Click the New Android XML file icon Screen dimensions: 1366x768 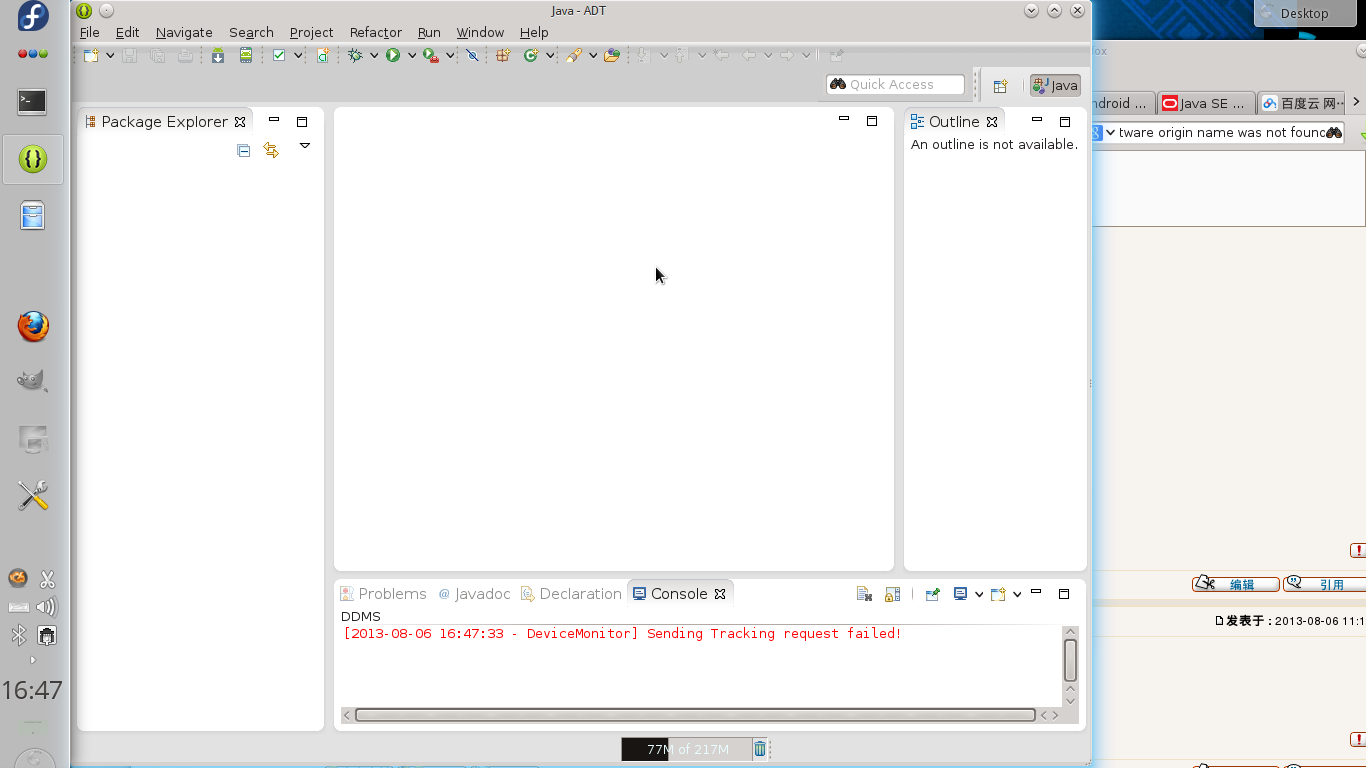pos(323,56)
